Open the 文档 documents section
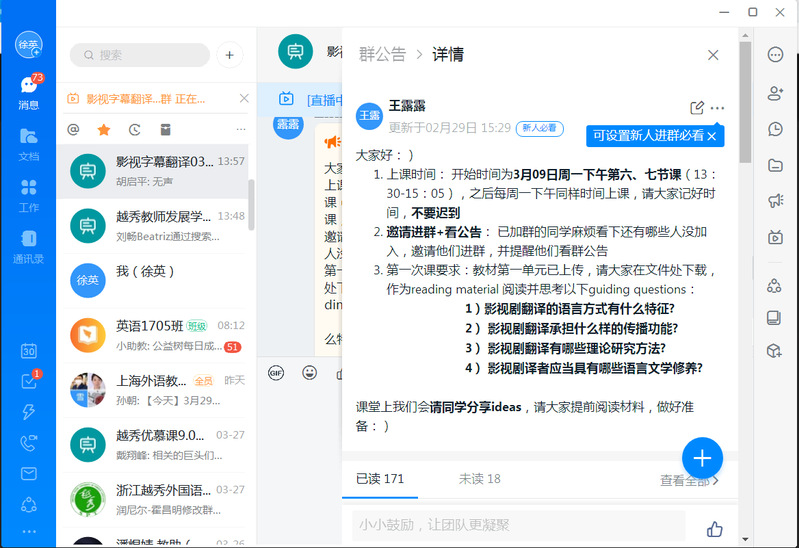This screenshot has width=799, height=548. point(28,143)
